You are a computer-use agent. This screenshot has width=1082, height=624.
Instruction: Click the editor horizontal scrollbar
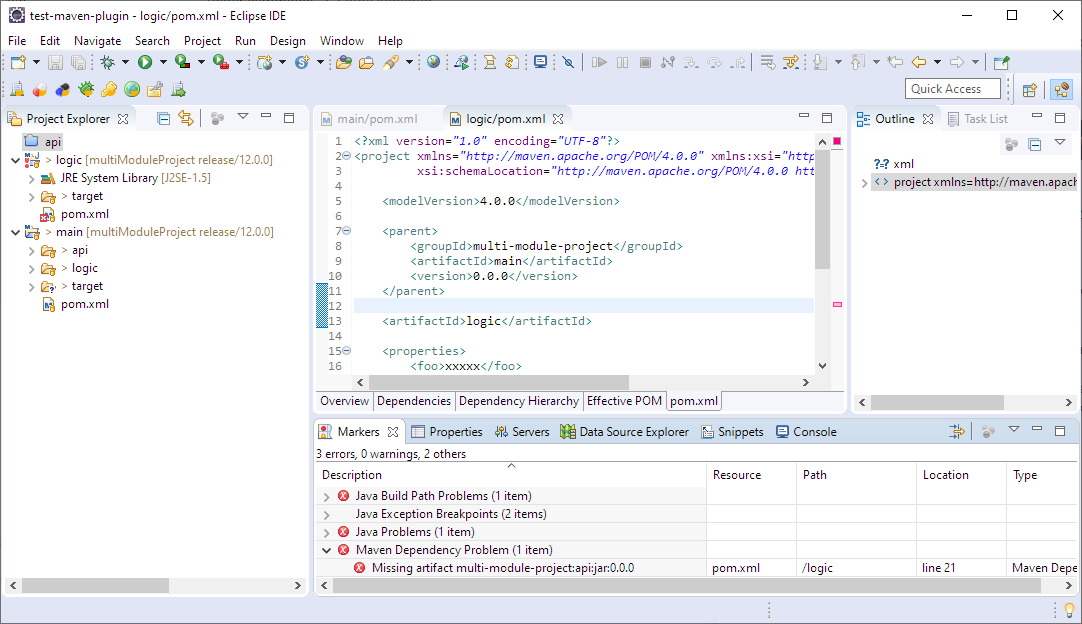pos(498,383)
